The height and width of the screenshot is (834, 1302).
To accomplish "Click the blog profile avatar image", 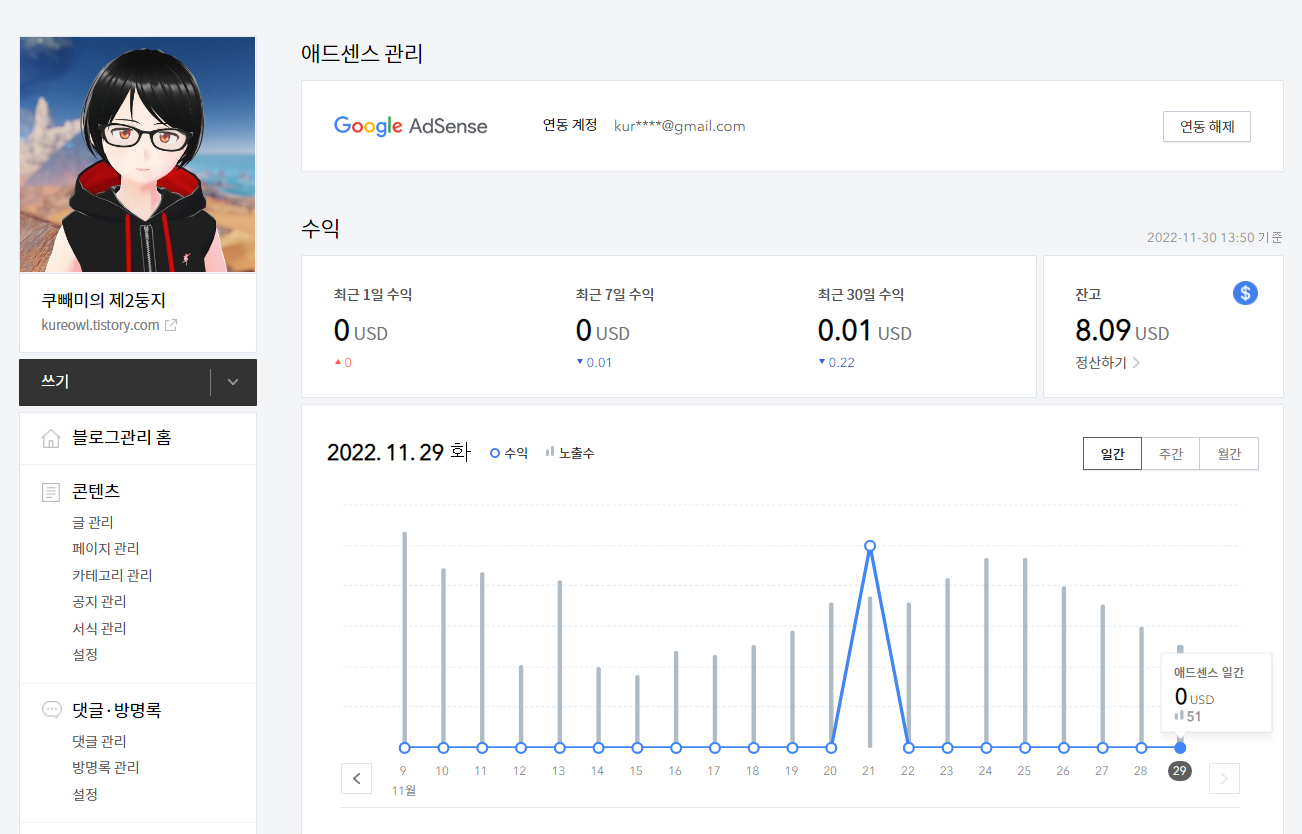I will point(138,155).
